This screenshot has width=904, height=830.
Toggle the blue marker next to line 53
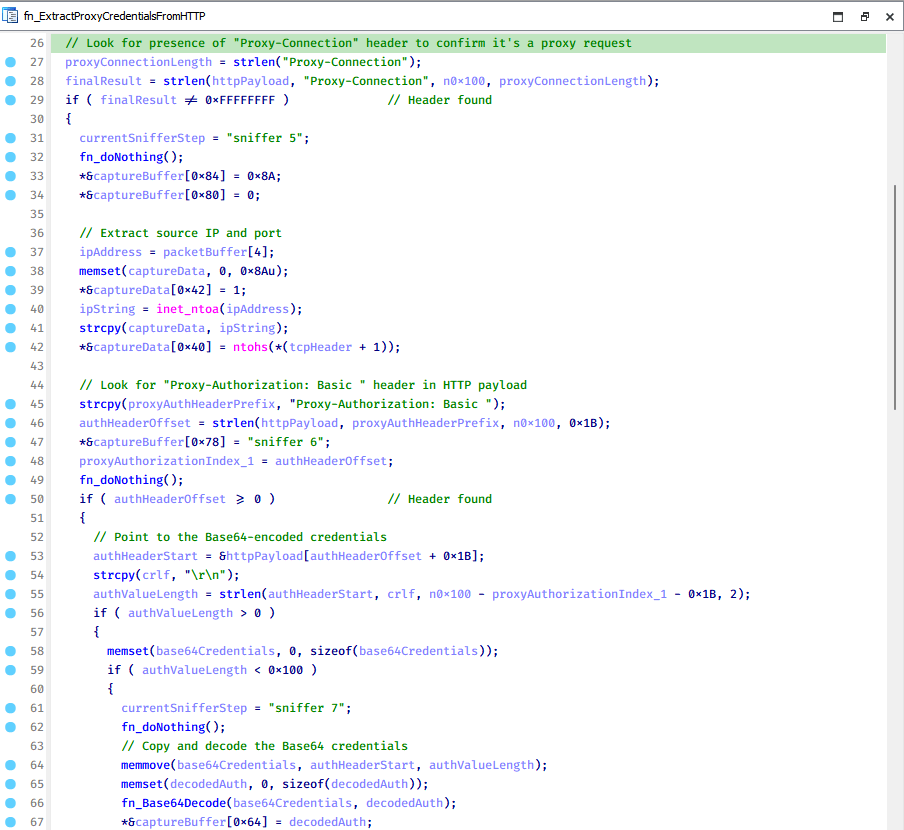[10, 555]
